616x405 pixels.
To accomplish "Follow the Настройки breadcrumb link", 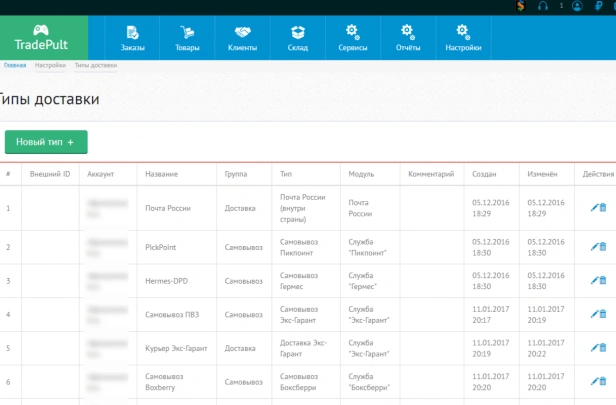I will click(50, 65).
